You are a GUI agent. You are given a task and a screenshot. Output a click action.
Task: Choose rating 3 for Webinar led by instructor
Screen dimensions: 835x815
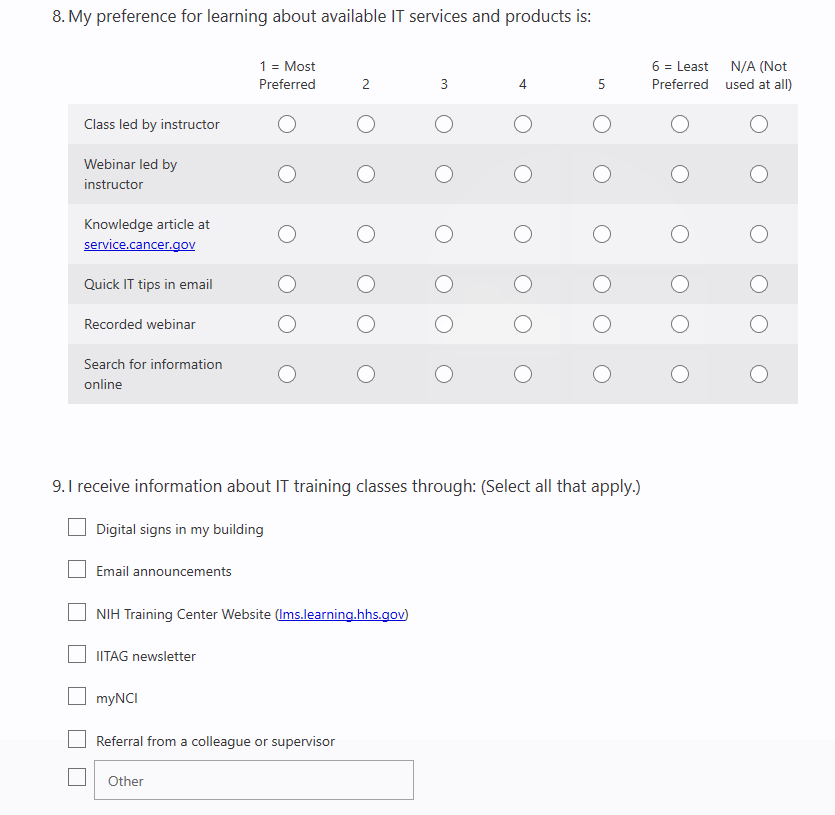444,174
